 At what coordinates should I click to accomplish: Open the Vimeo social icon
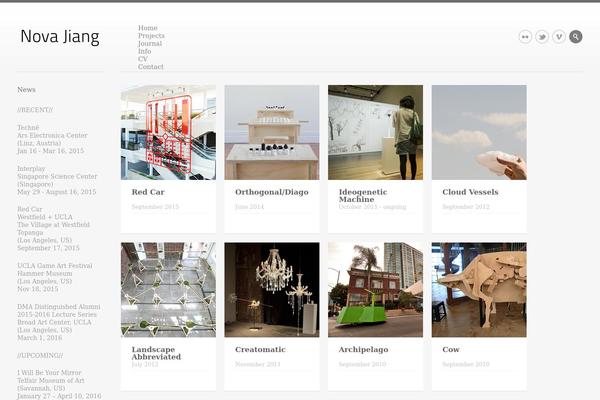[x=559, y=37]
